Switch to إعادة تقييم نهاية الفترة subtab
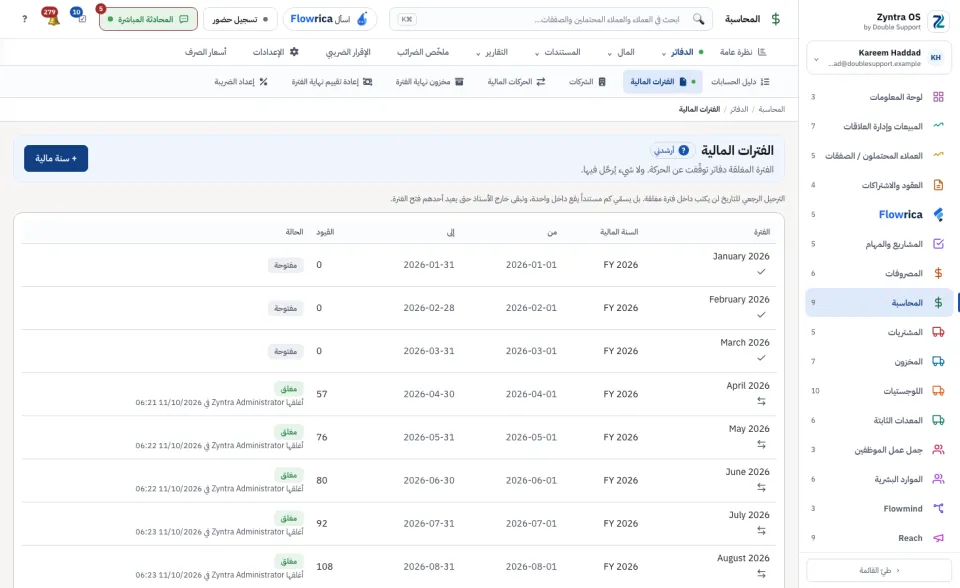The image size is (960, 588). point(332,81)
